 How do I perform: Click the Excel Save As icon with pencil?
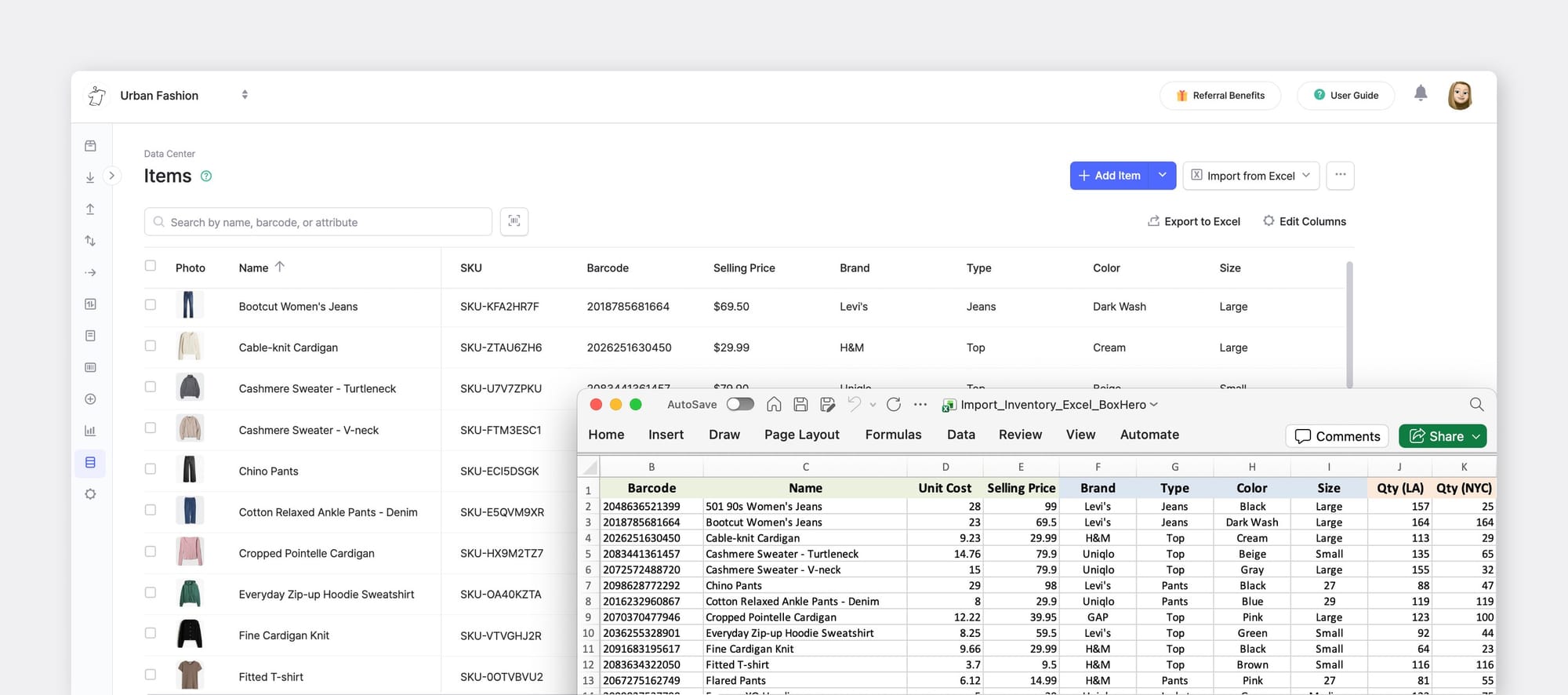click(827, 405)
